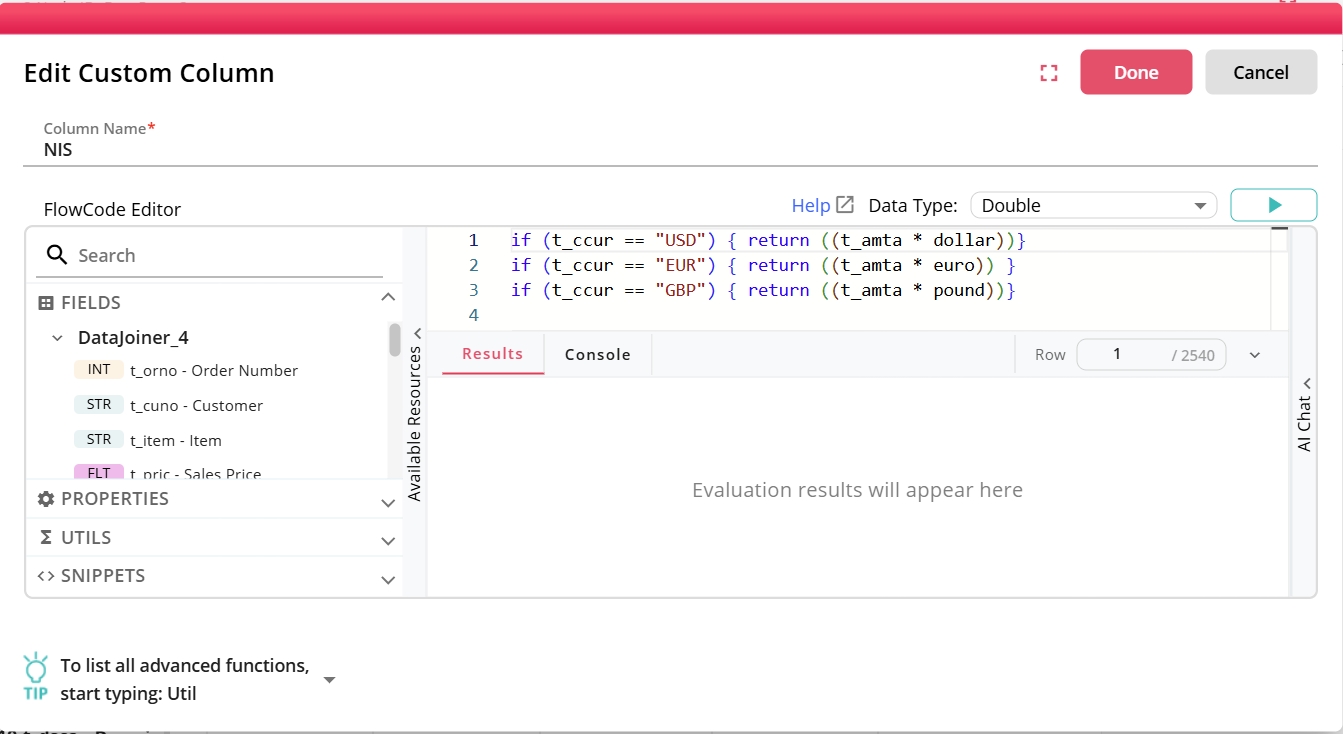Click the external link icon beside Help

tap(845, 205)
